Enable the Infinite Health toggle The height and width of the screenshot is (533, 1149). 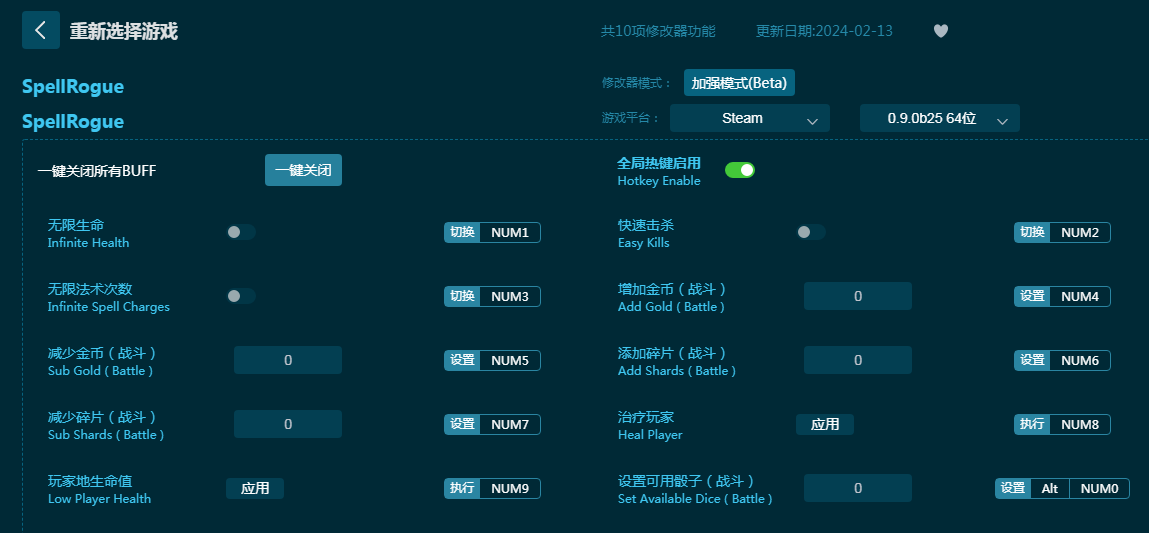pyautogui.click(x=240, y=232)
